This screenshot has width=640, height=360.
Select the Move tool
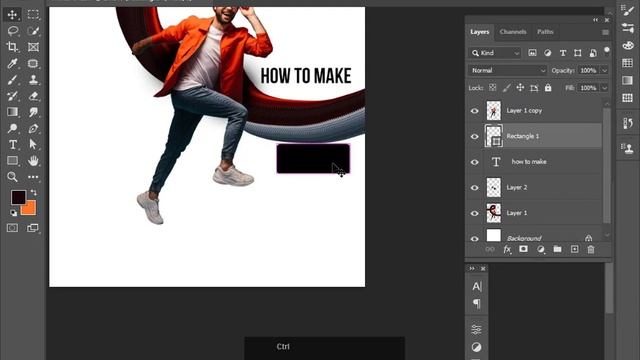(x=12, y=15)
